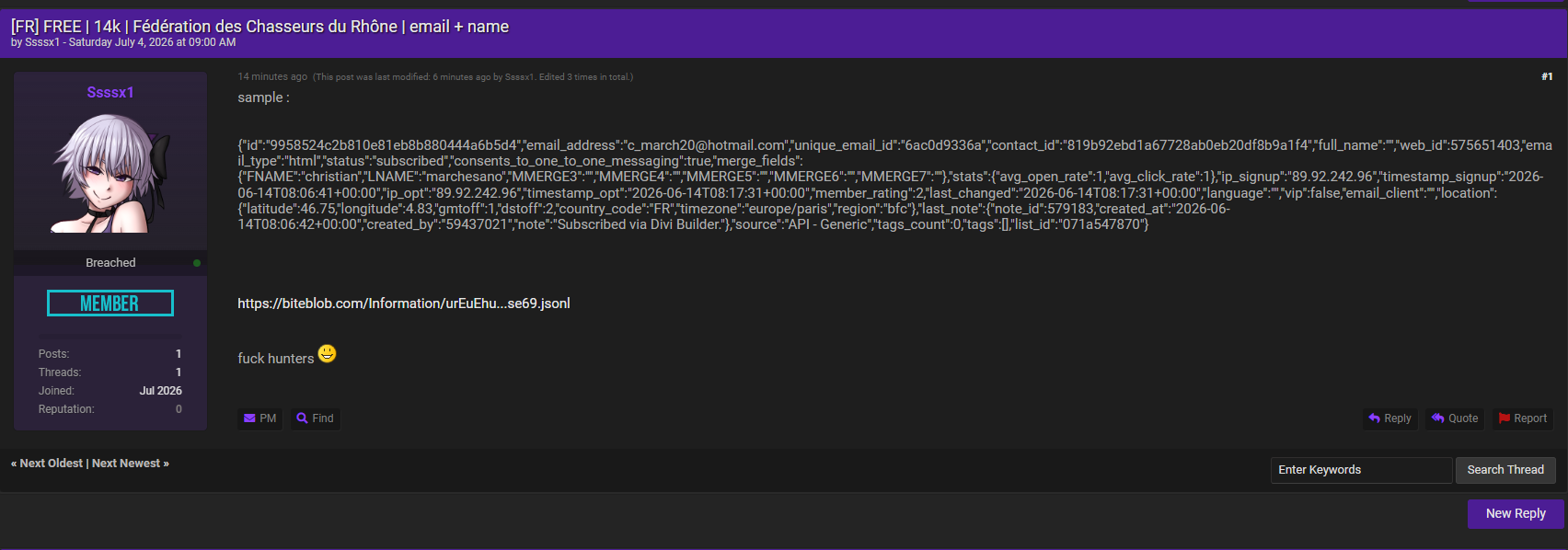Click the Report flag icon
1568x550 pixels.
(1505, 418)
